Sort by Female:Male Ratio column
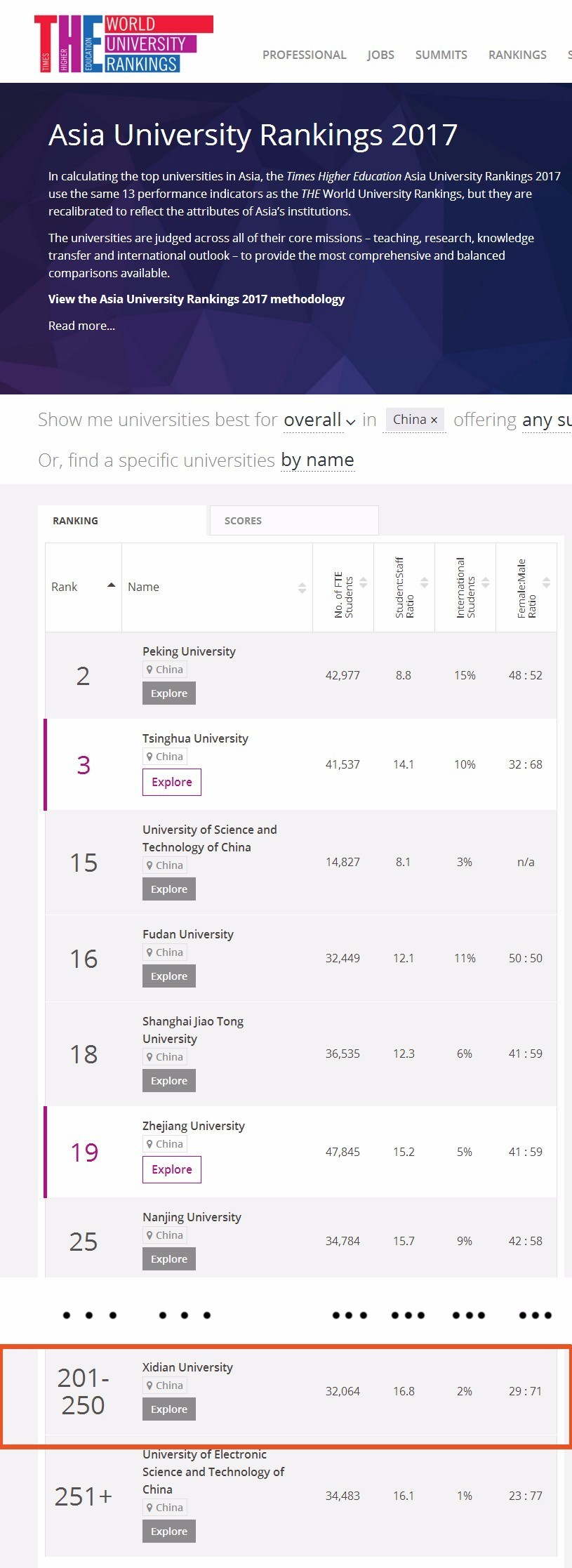The height and width of the screenshot is (1568, 572). click(546, 583)
